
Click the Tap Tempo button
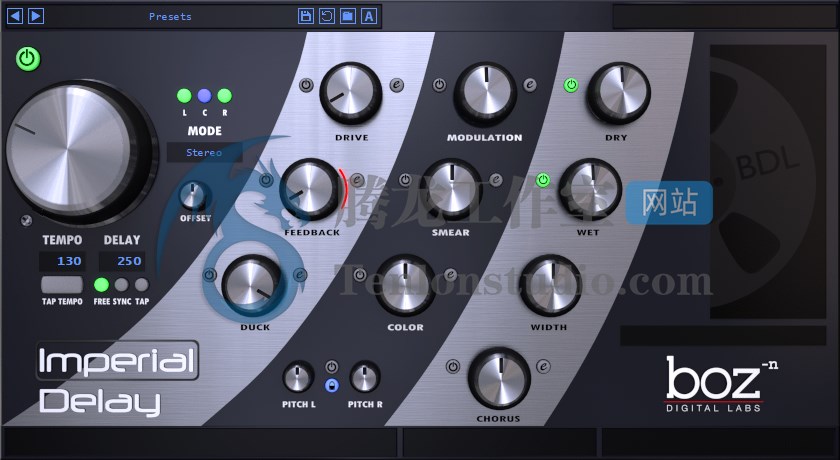pos(62,284)
